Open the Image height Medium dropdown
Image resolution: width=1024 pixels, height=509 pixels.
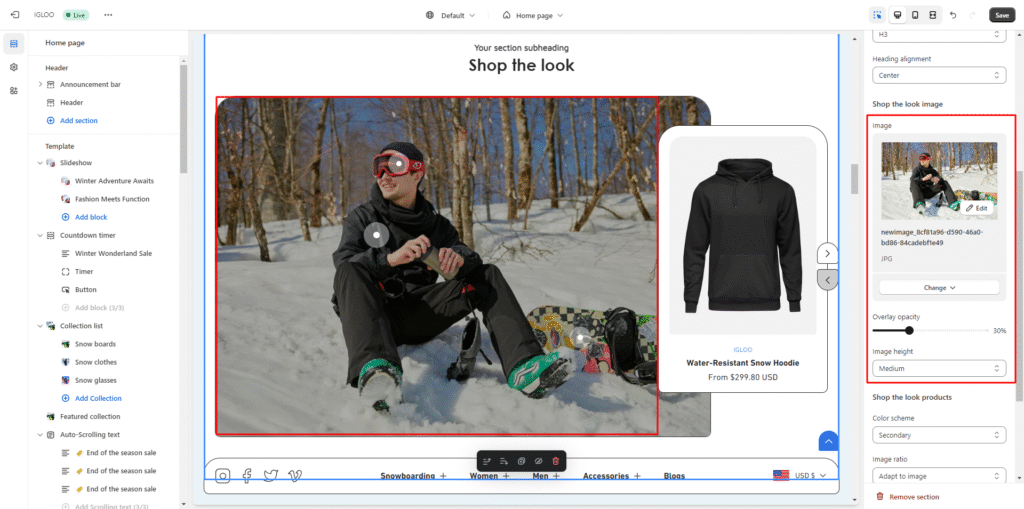click(938, 368)
